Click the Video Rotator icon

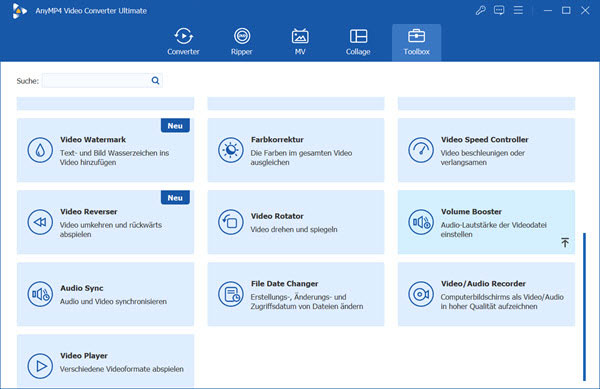pos(231,222)
